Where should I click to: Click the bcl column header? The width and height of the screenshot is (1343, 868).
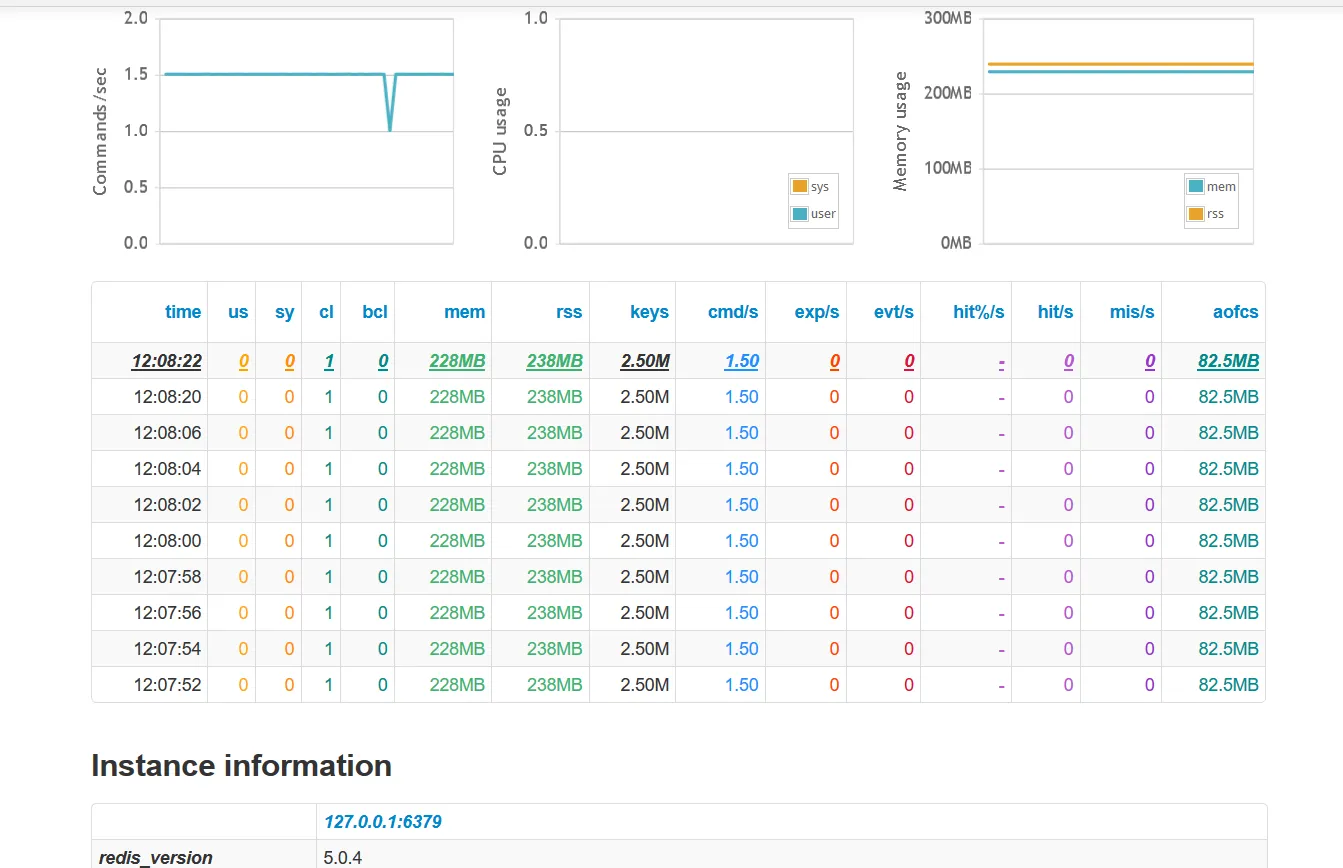pos(375,312)
